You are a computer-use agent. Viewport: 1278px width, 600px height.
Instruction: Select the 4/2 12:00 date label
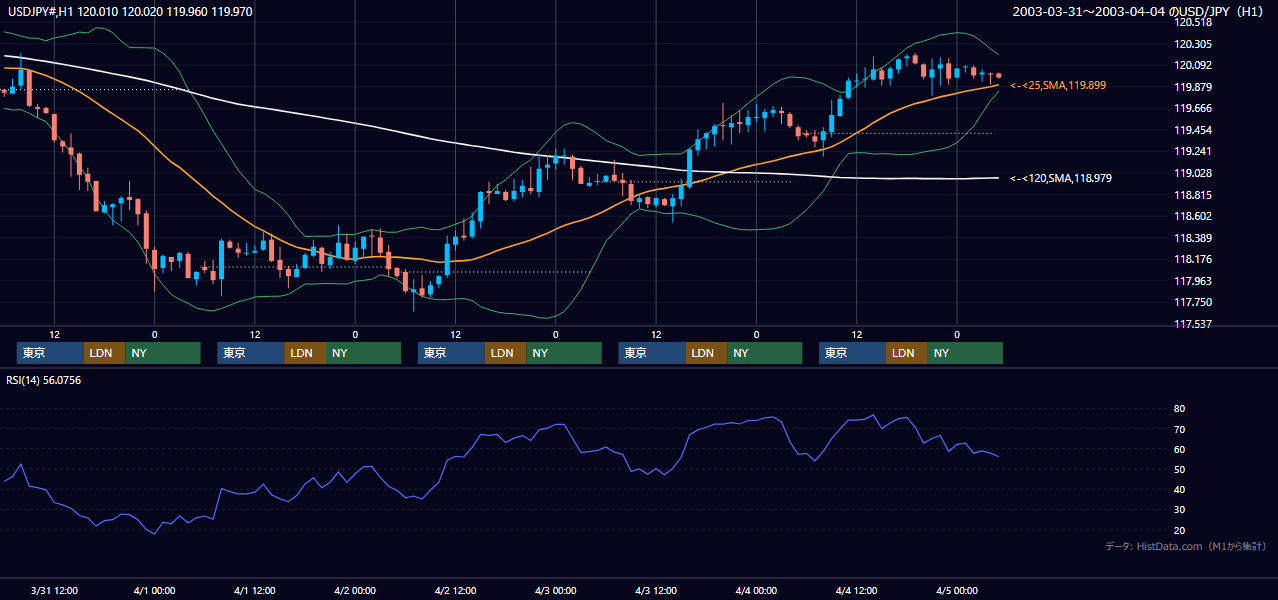coord(455,590)
